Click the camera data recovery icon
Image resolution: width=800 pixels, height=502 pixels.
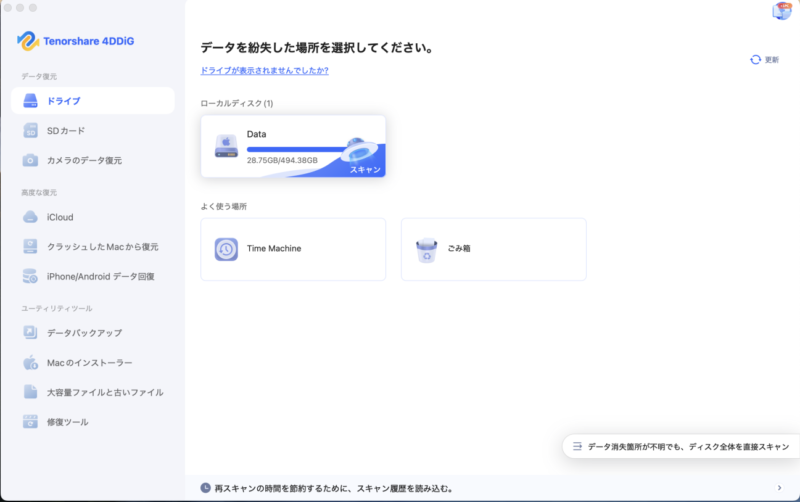coord(31,160)
